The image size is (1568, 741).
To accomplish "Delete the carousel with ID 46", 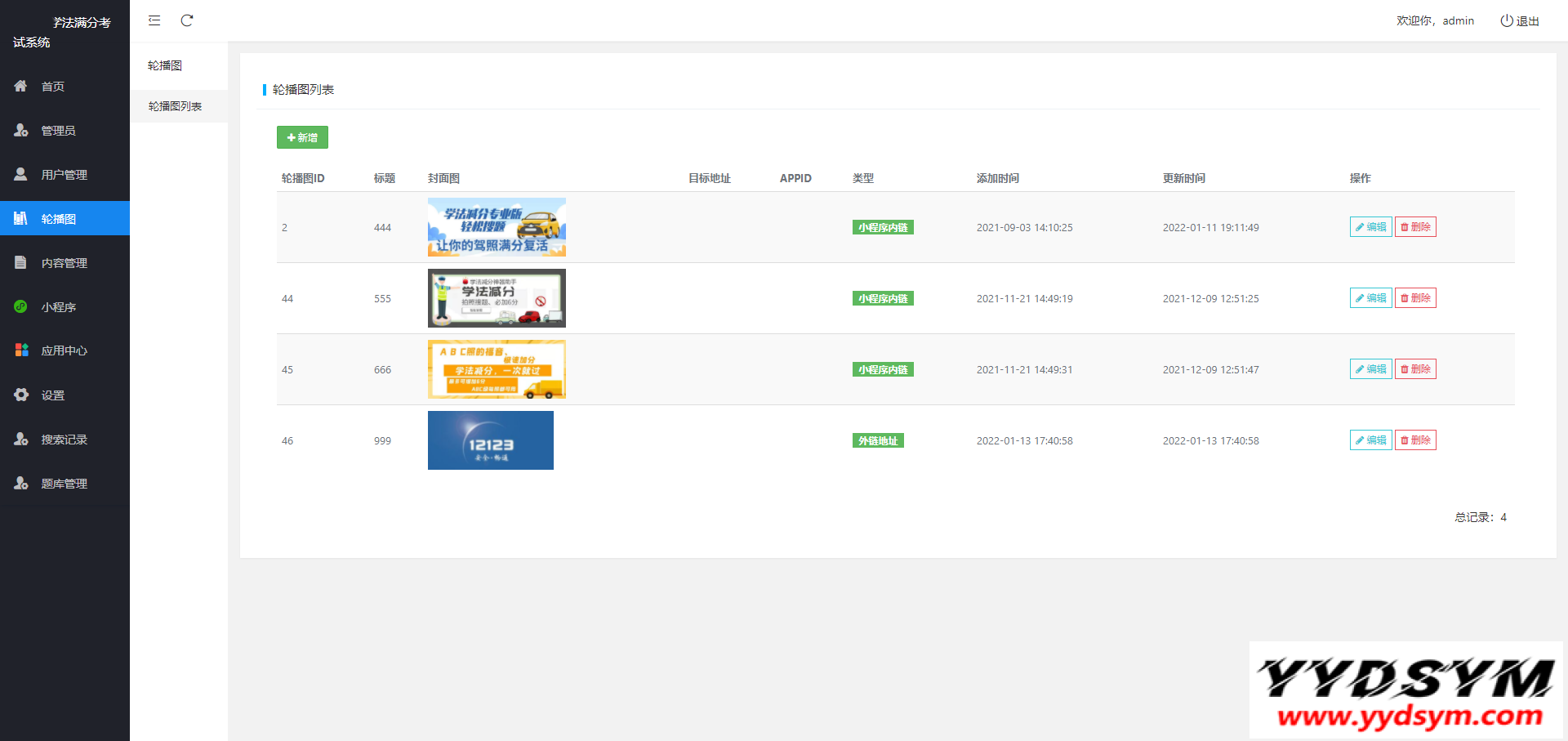I will point(1415,440).
